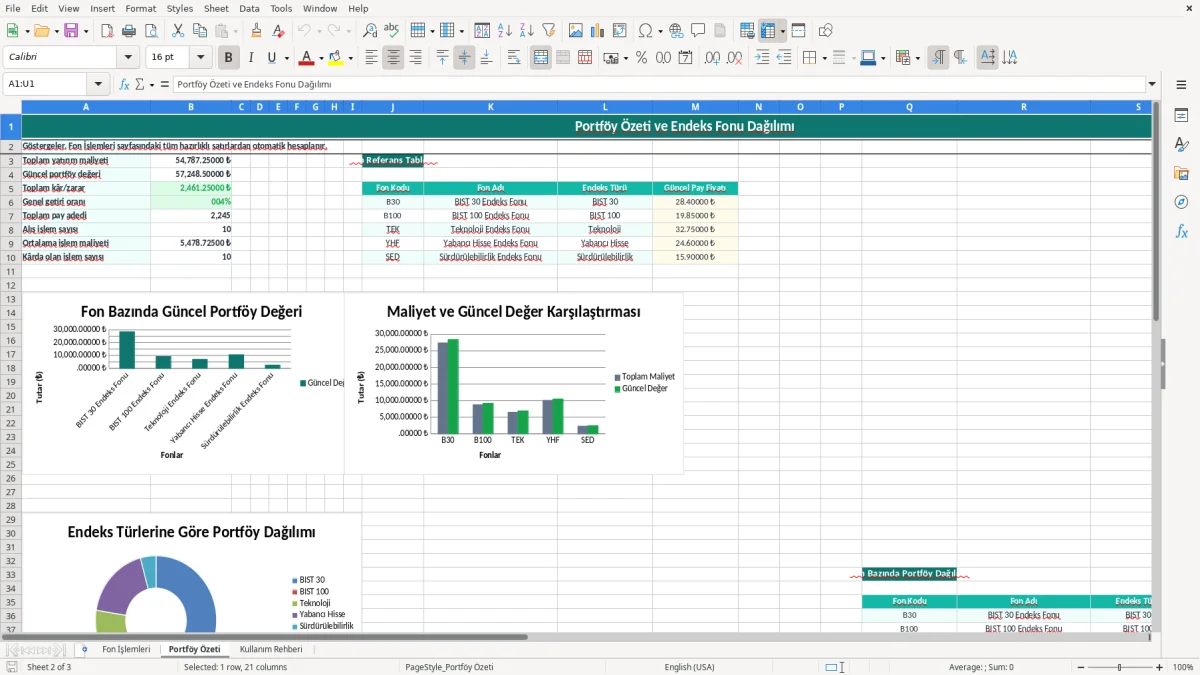Expand the Name Box dropdown
Image resolution: width=1200 pixels, height=675 pixels.
click(98, 85)
